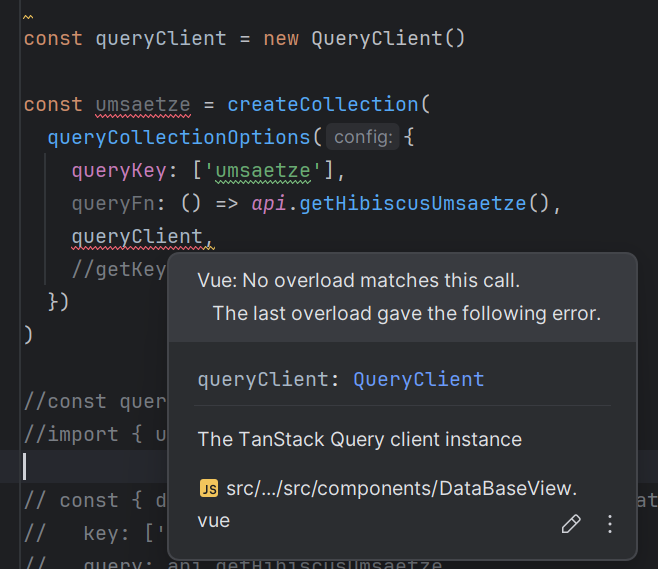Click the '//import {' comment line
658x569 pixels.
(95, 434)
